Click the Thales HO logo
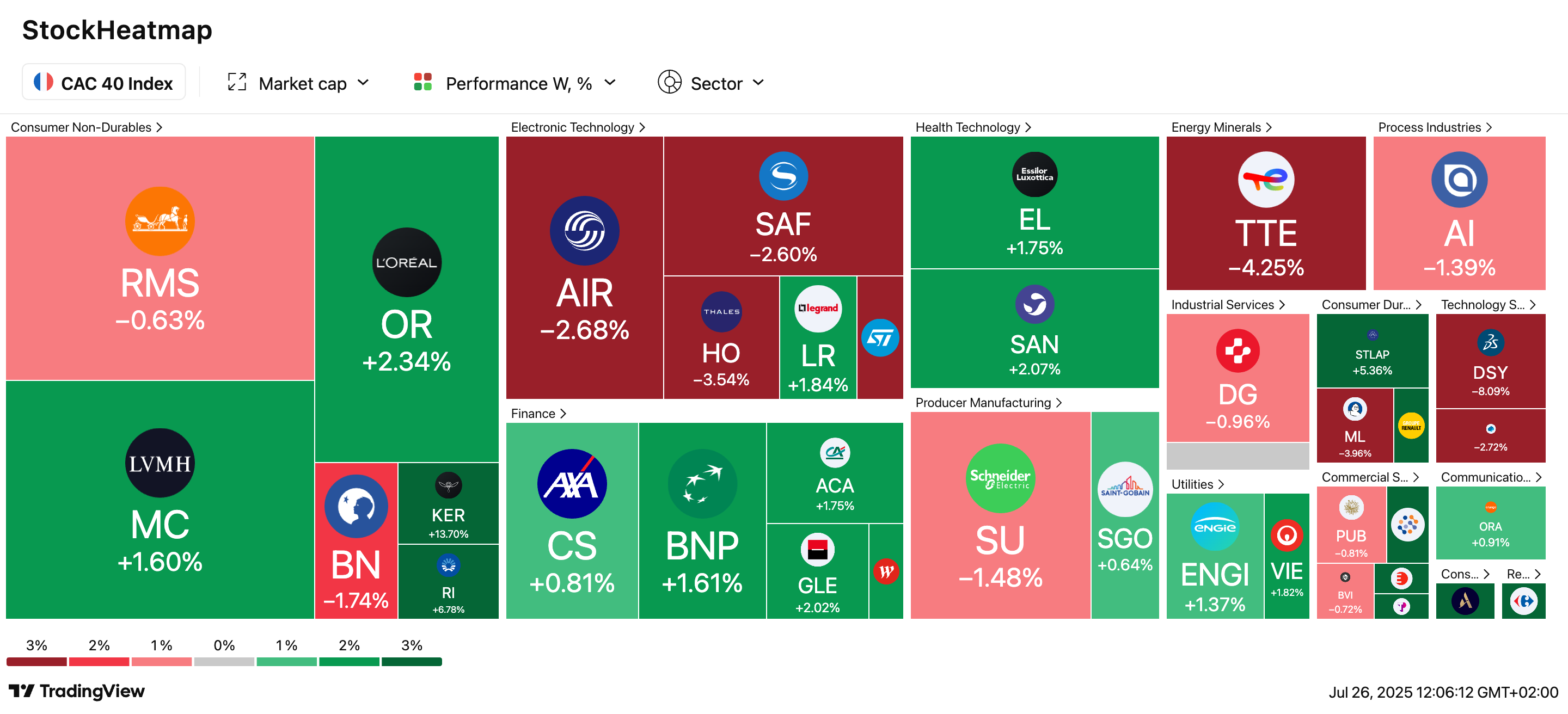 (721, 311)
